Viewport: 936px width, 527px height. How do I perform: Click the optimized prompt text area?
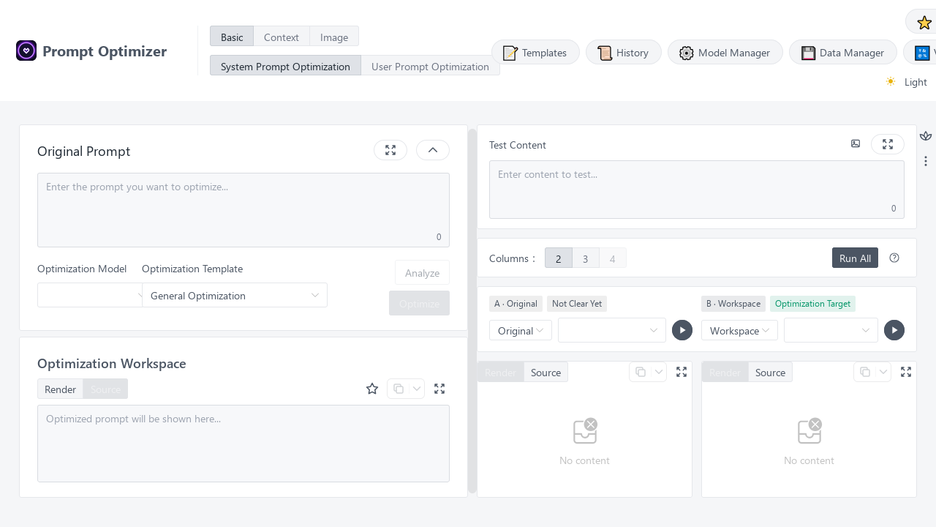tap(243, 443)
